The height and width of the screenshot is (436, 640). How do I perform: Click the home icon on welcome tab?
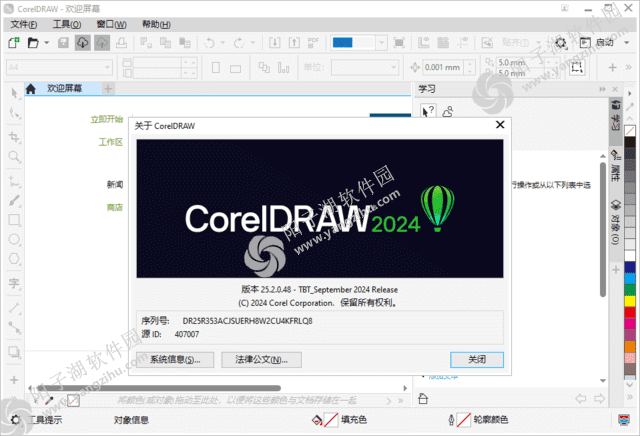point(31,89)
